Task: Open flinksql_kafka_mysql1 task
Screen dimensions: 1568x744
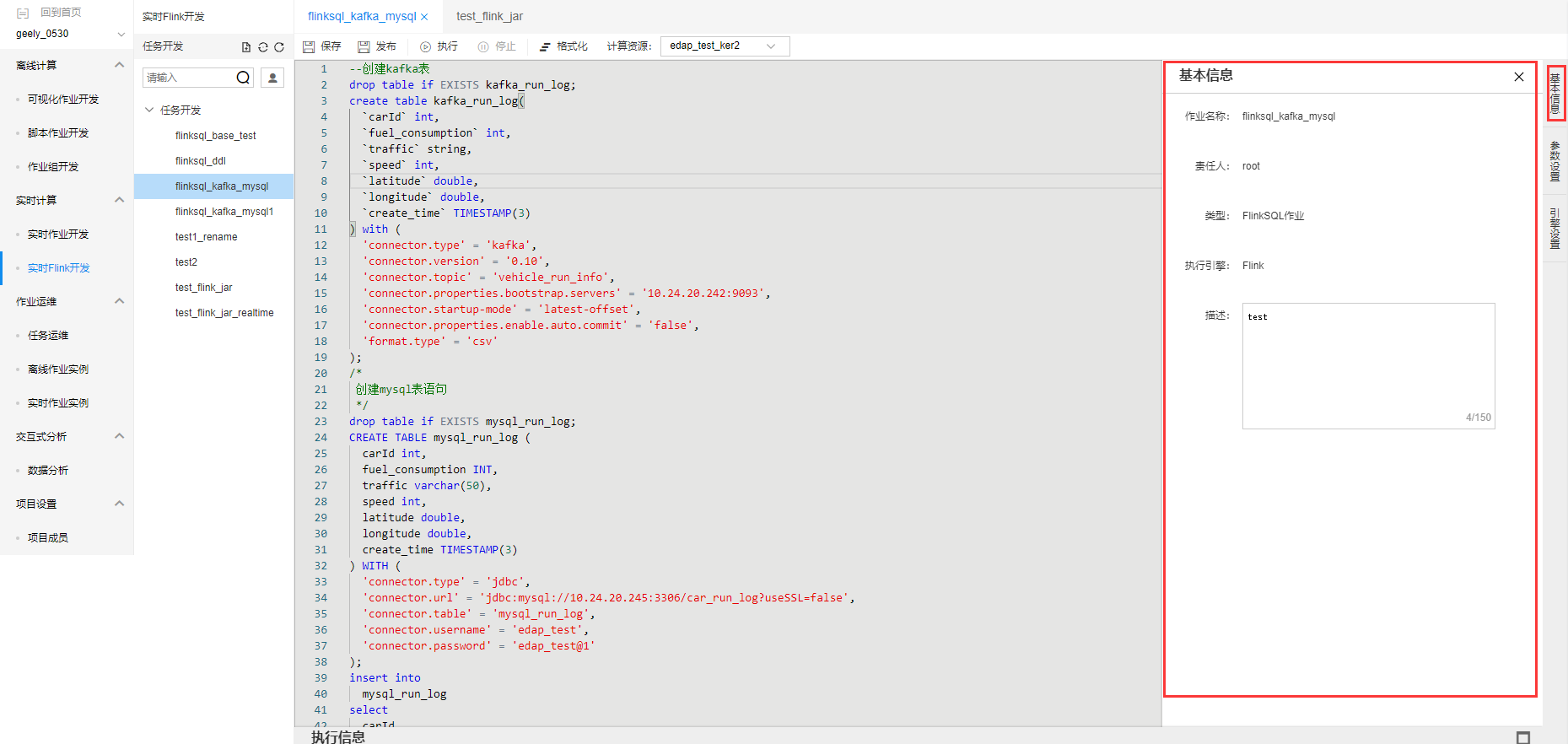Action: (224, 212)
